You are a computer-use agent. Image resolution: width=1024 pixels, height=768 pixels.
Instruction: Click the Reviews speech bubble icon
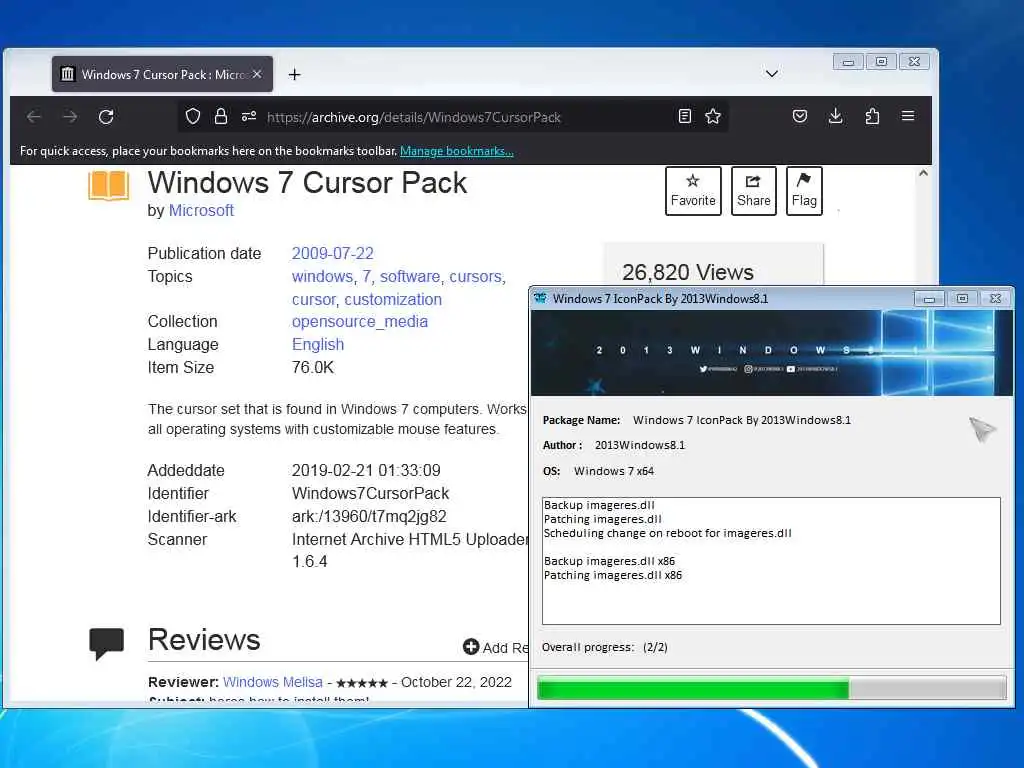click(106, 643)
